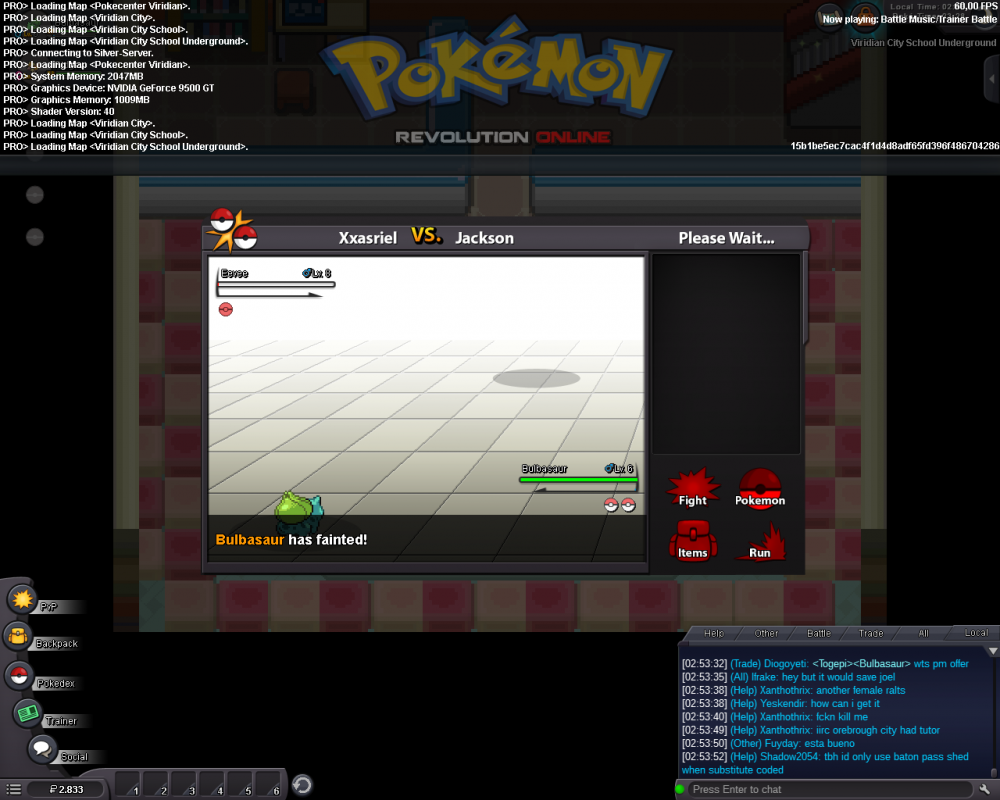Open the Backpack from the sidebar

coord(19,636)
